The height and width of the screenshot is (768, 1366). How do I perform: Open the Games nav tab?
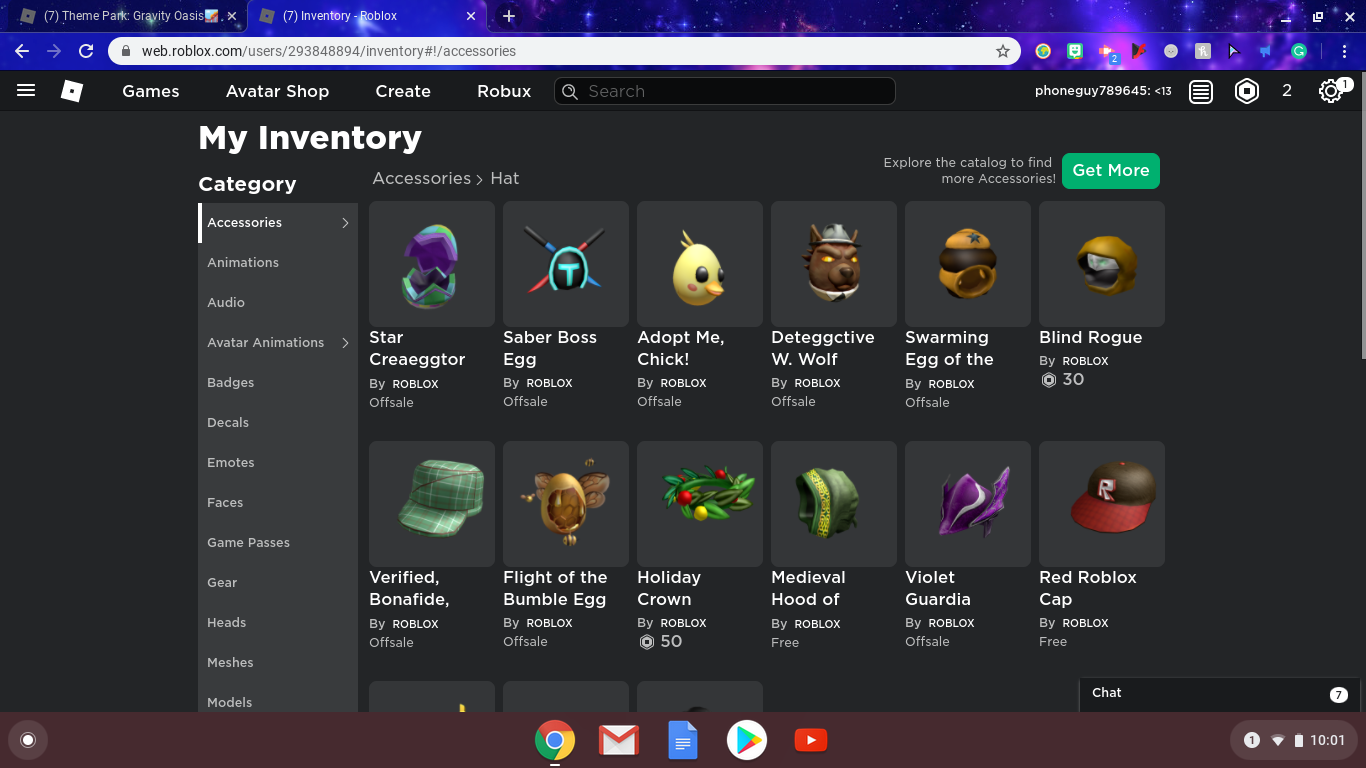[151, 91]
